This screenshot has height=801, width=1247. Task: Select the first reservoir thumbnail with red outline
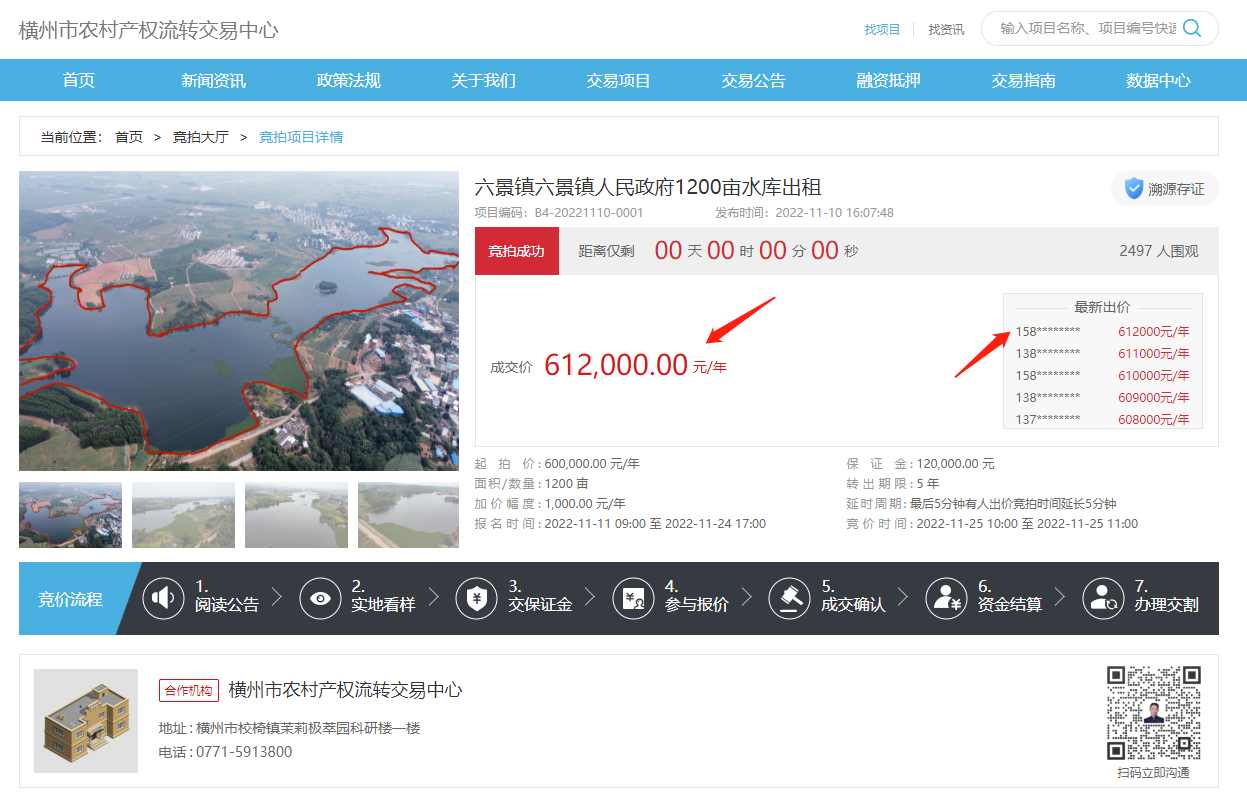[x=70, y=515]
